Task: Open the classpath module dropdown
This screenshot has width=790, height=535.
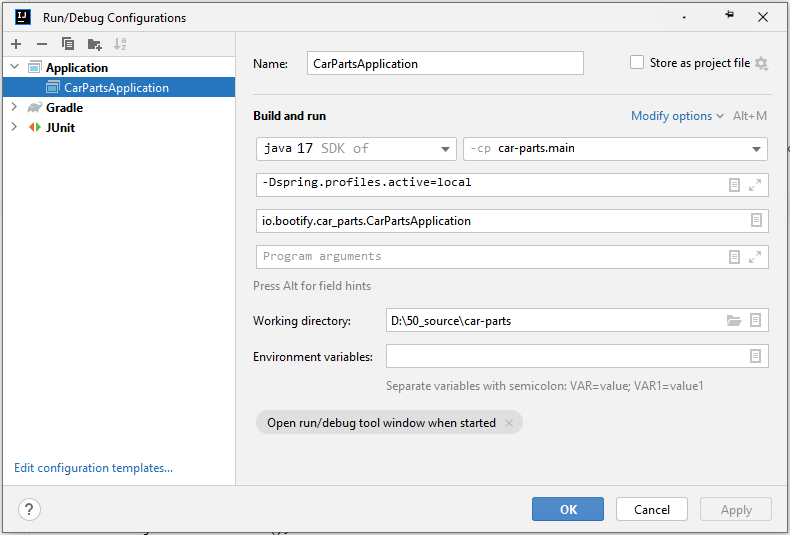Action: coord(615,149)
